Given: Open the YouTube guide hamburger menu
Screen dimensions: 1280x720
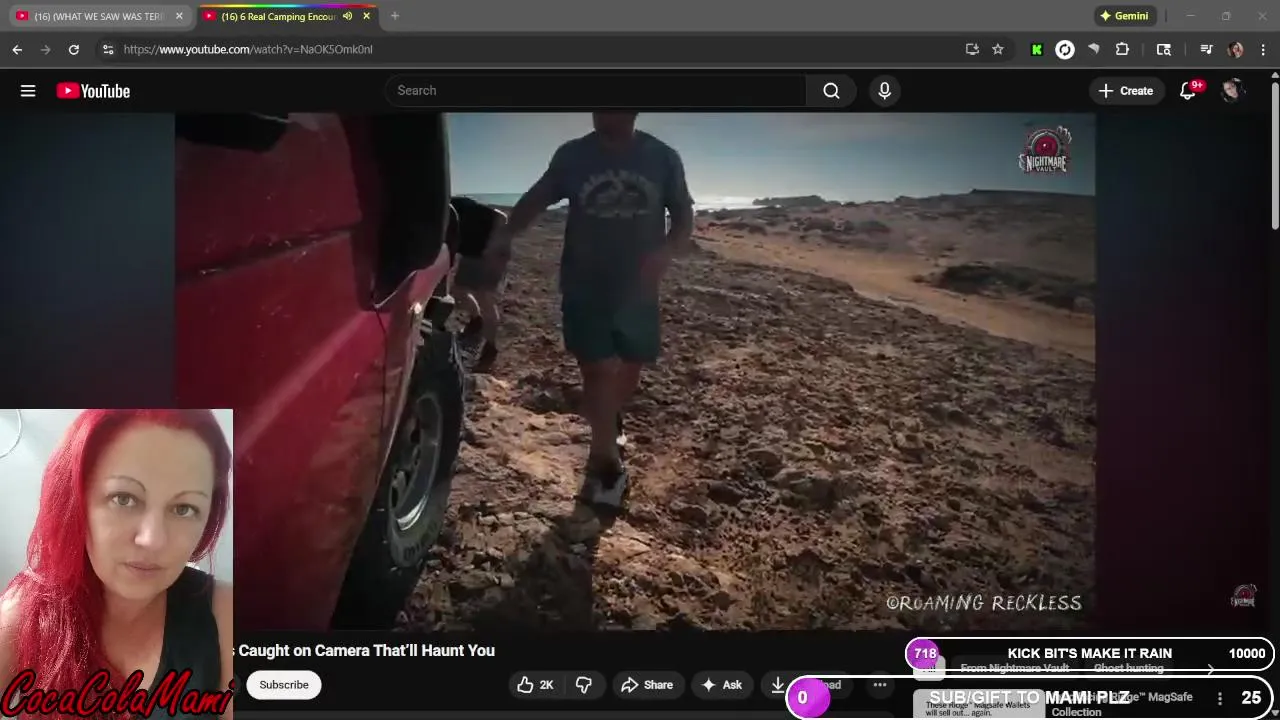Looking at the screenshot, I should tap(28, 91).
